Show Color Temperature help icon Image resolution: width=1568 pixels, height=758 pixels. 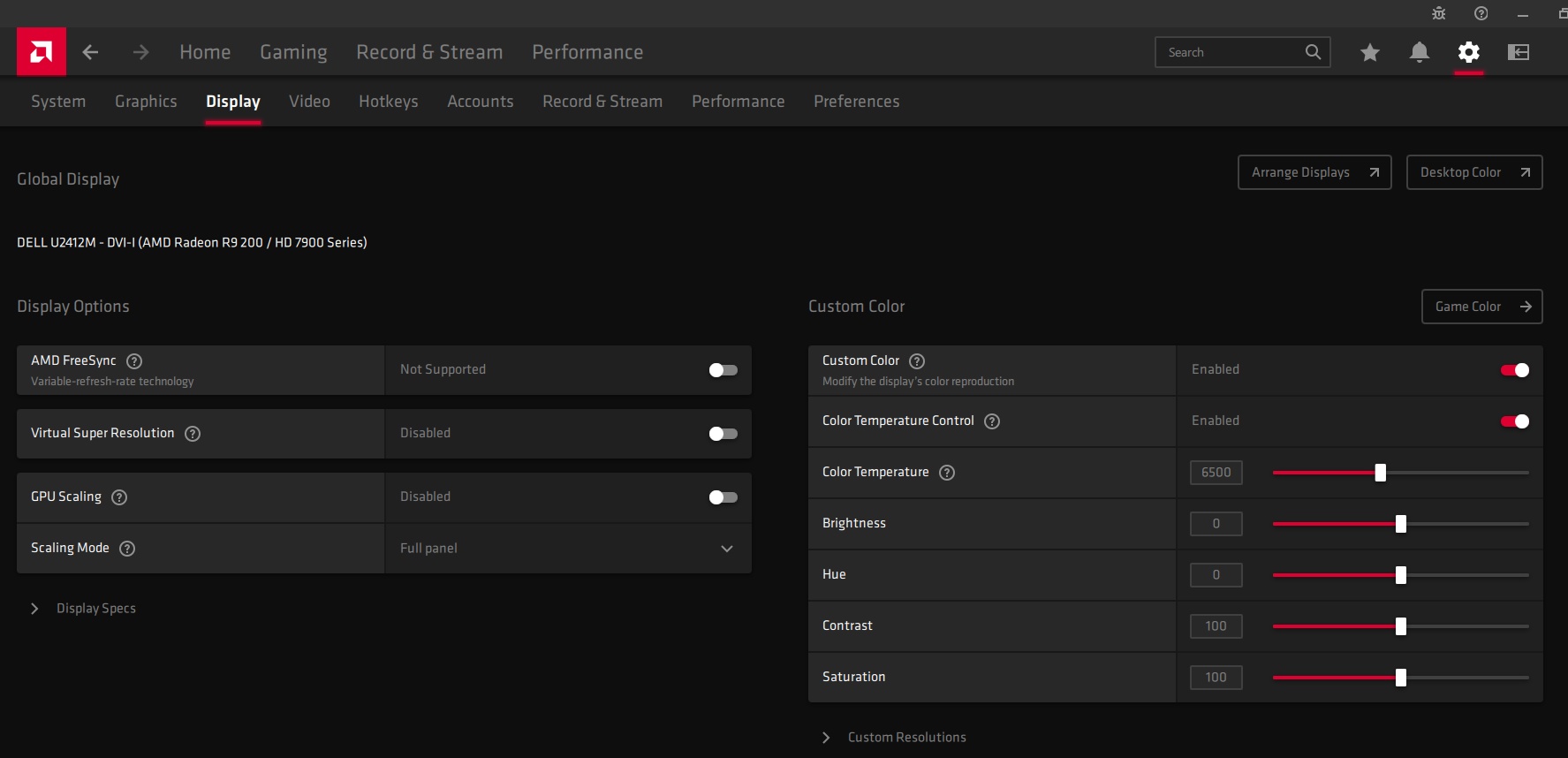[x=947, y=472]
